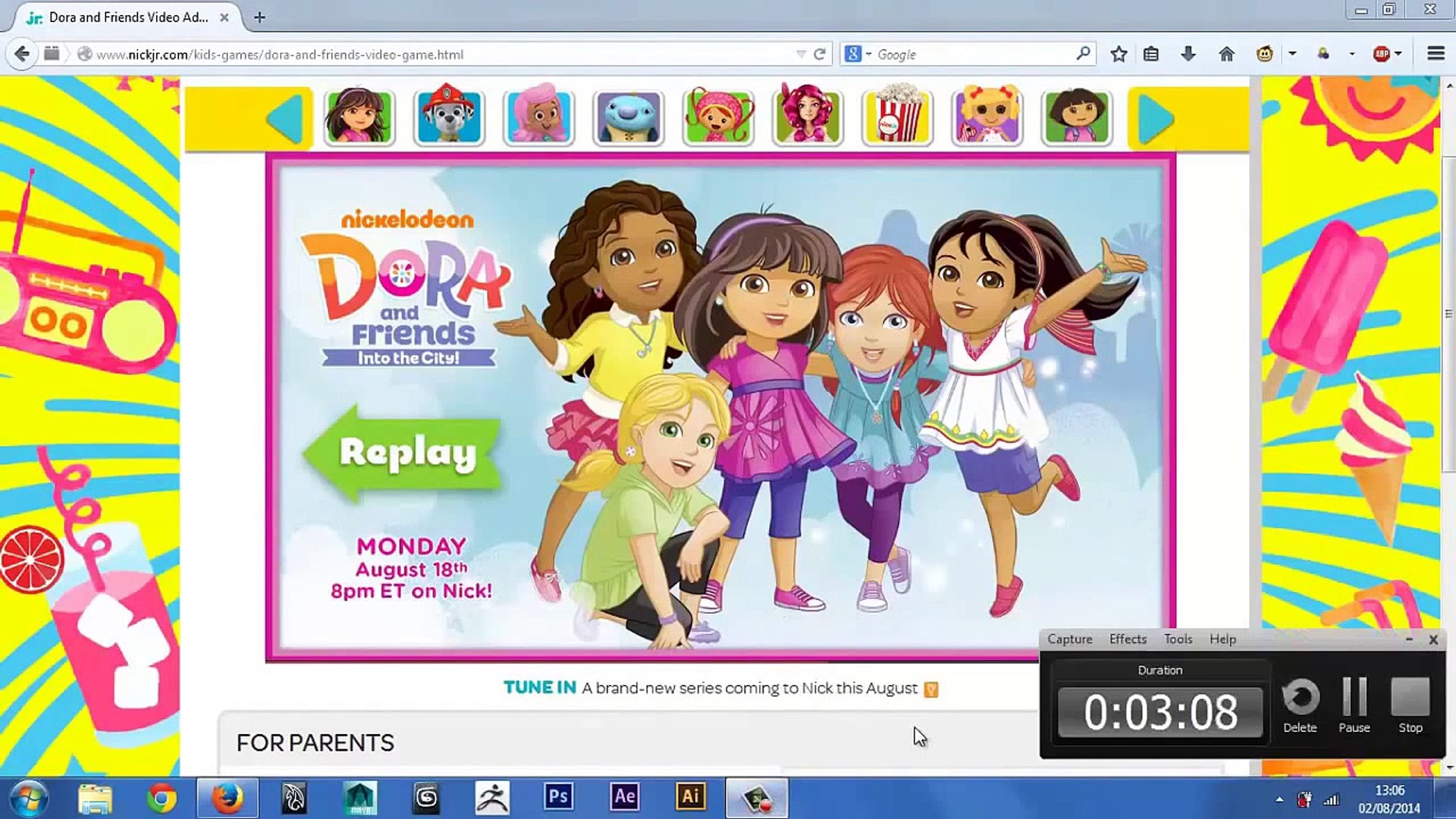Click the Adblock Plus icon
Viewport: 1456px width, 819px height.
[x=1382, y=54]
